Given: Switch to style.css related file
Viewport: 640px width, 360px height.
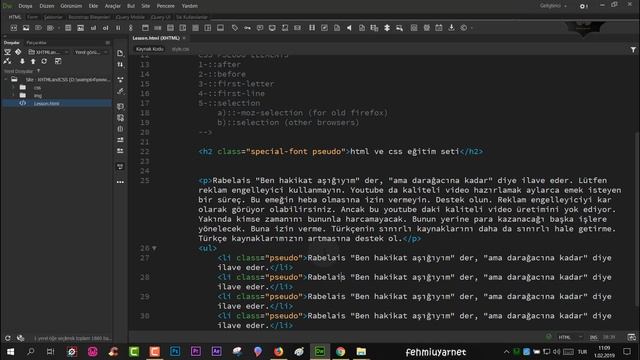Looking at the screenshot, I should [180, 49].
